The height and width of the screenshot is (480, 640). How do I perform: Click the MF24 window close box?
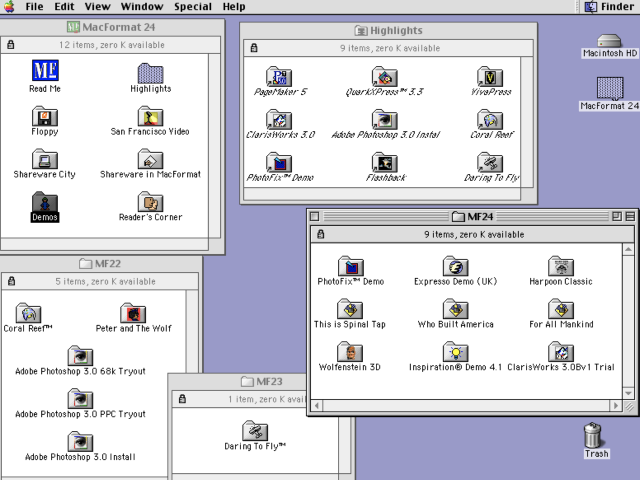point(314,216)
